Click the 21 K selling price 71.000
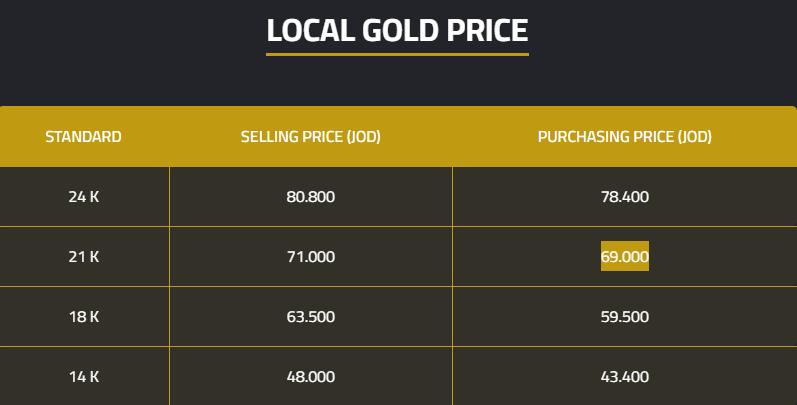Image resolution: width=797 pixels, height=405 pixels. [x=310, y=257]
